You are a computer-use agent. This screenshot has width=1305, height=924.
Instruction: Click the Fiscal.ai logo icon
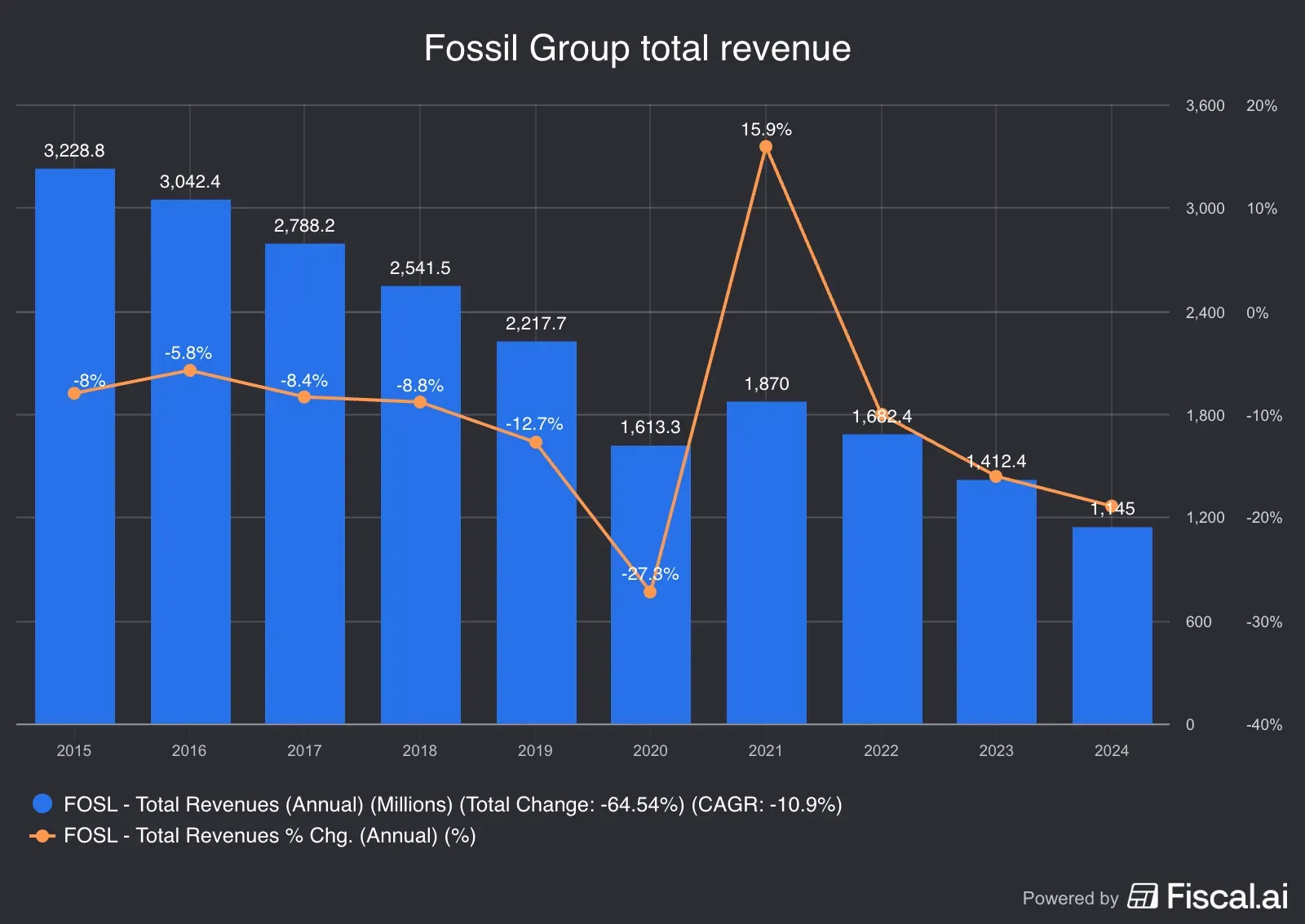click(x=1143, y=895)
